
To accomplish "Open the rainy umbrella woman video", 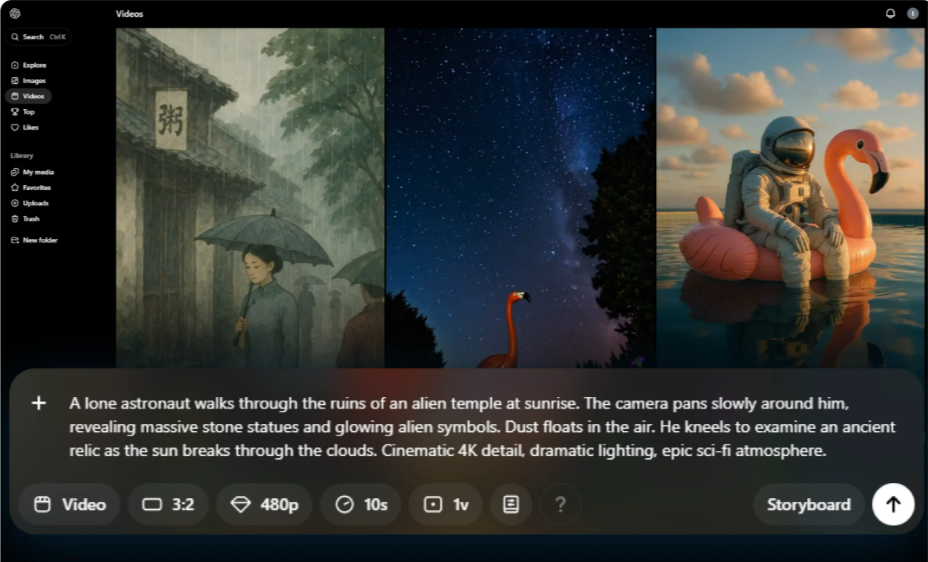I will [x=250, y=198].
